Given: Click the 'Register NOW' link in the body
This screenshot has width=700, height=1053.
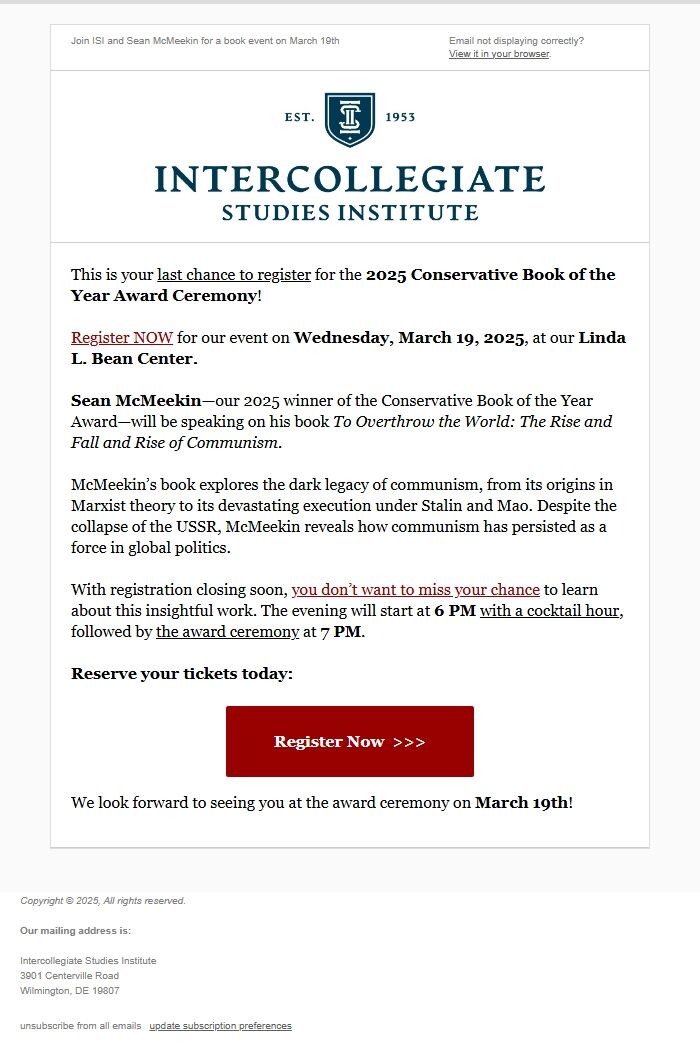Looking at the screenshot, I should 120,337.
